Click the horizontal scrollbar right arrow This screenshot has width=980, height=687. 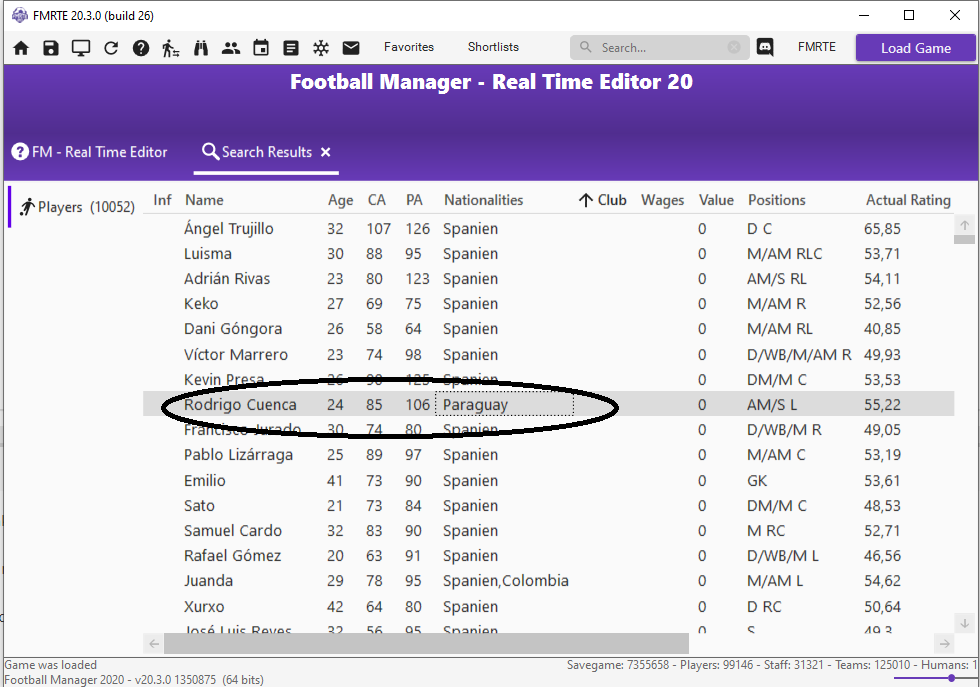(944, 643)
